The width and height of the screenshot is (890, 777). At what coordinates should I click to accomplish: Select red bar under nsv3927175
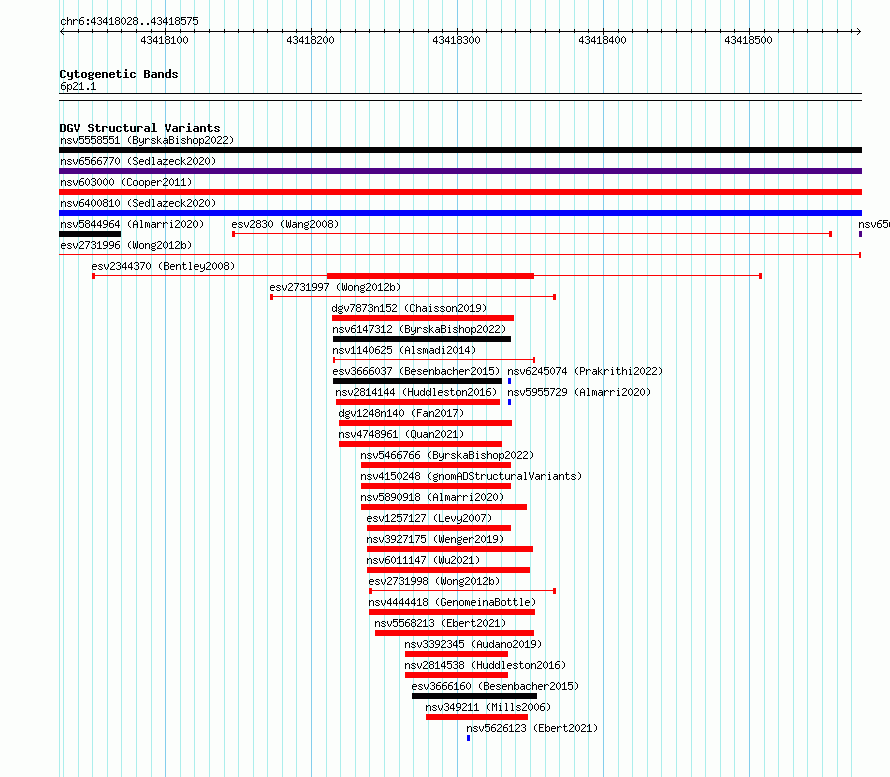pyautogui.click(x=450, y=549)
